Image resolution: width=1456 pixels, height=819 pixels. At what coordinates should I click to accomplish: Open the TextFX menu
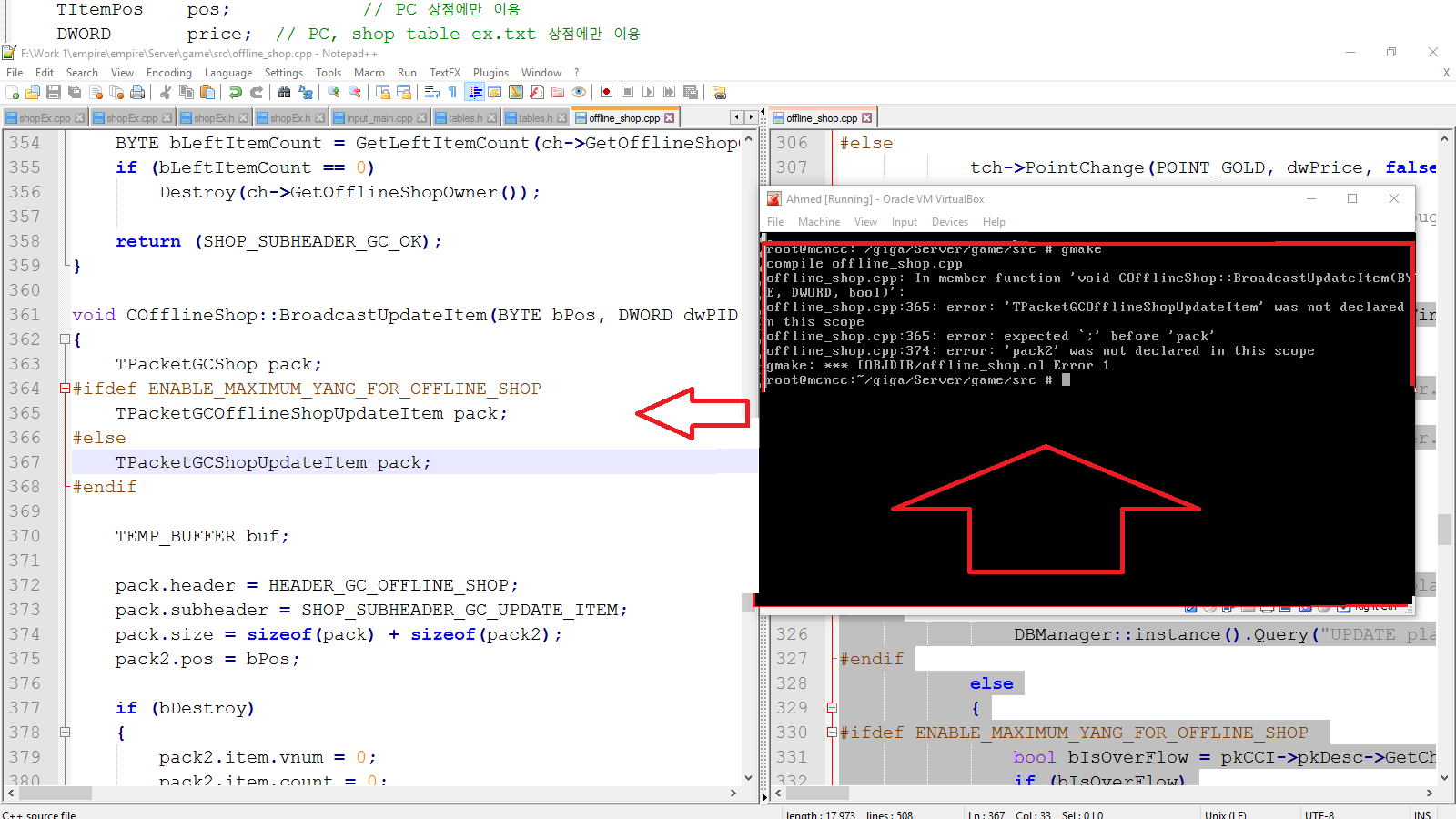445,73
